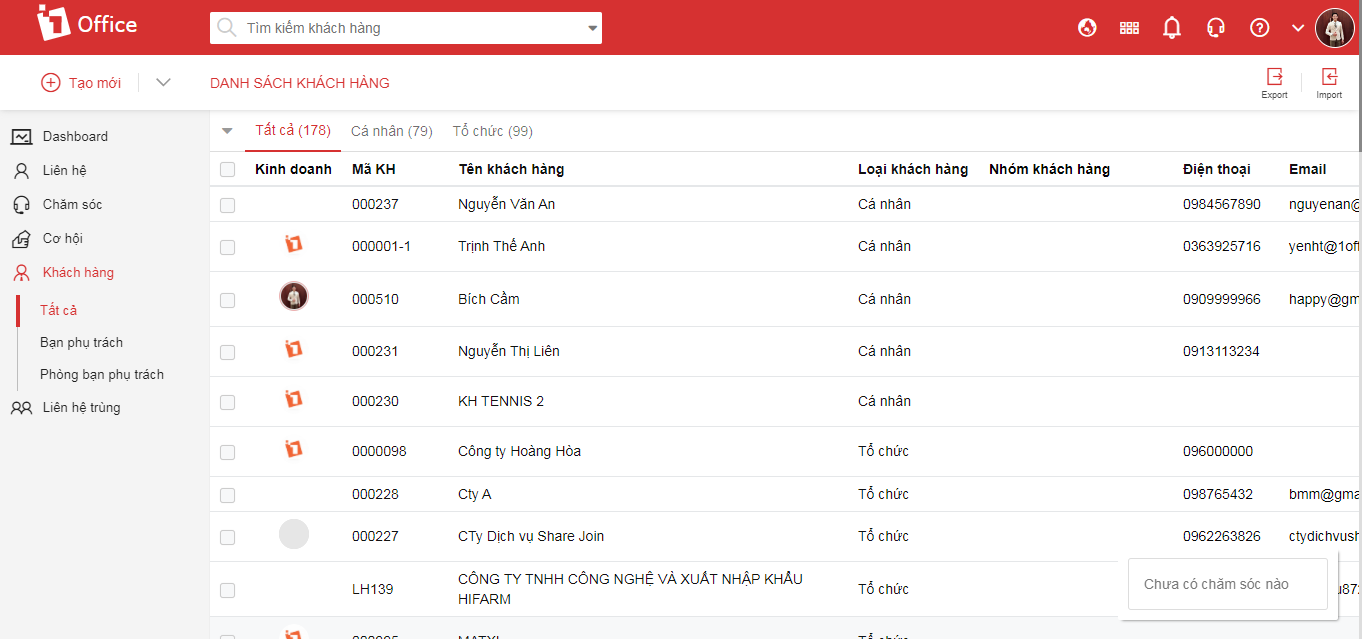Expand the search box dropdown arrow
The width and height of the screenshot is (1362, 639).
592,29
